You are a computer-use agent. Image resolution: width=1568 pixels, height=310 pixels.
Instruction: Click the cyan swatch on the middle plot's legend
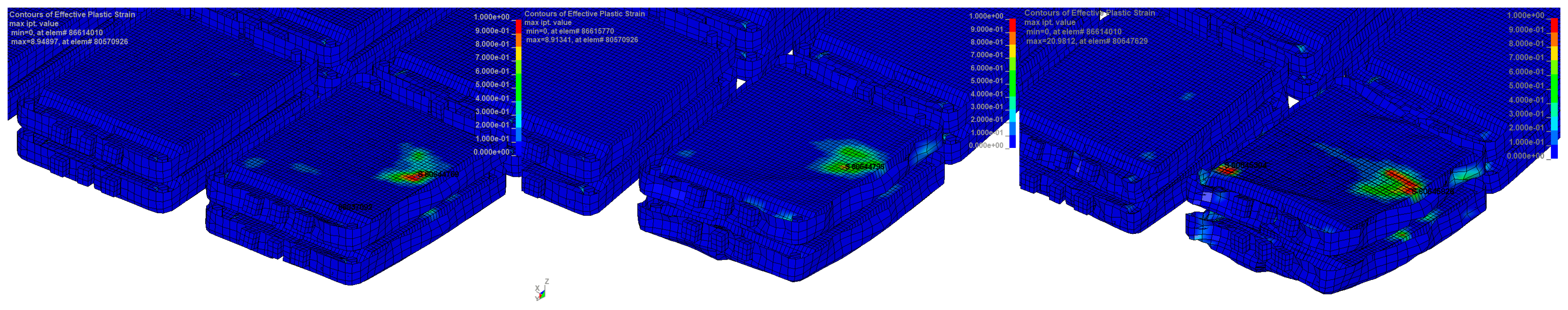1012,116
